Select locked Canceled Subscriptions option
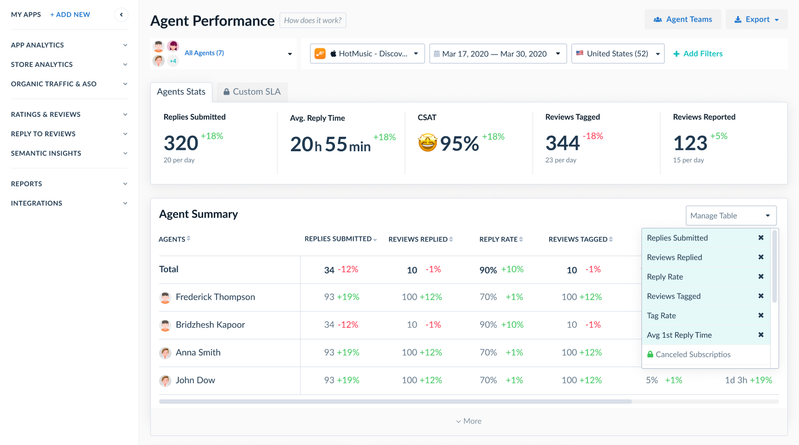The height and width of the screenshot is (445, 799). click(692, 355)
